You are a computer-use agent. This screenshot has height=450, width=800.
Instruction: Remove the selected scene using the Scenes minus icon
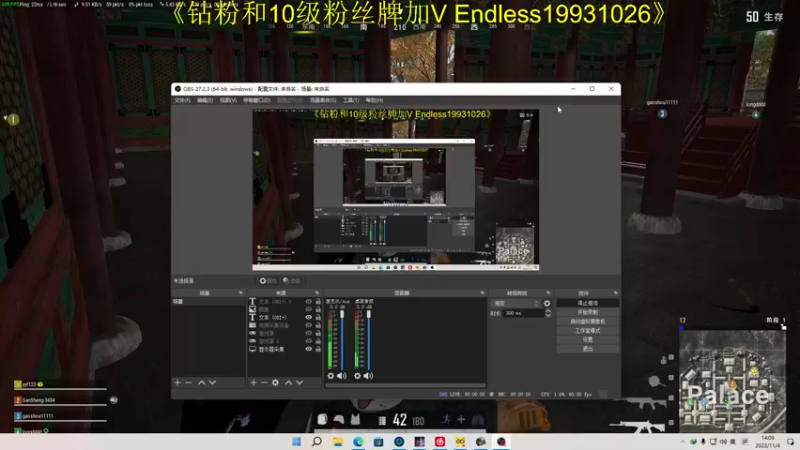pos(188,382)
